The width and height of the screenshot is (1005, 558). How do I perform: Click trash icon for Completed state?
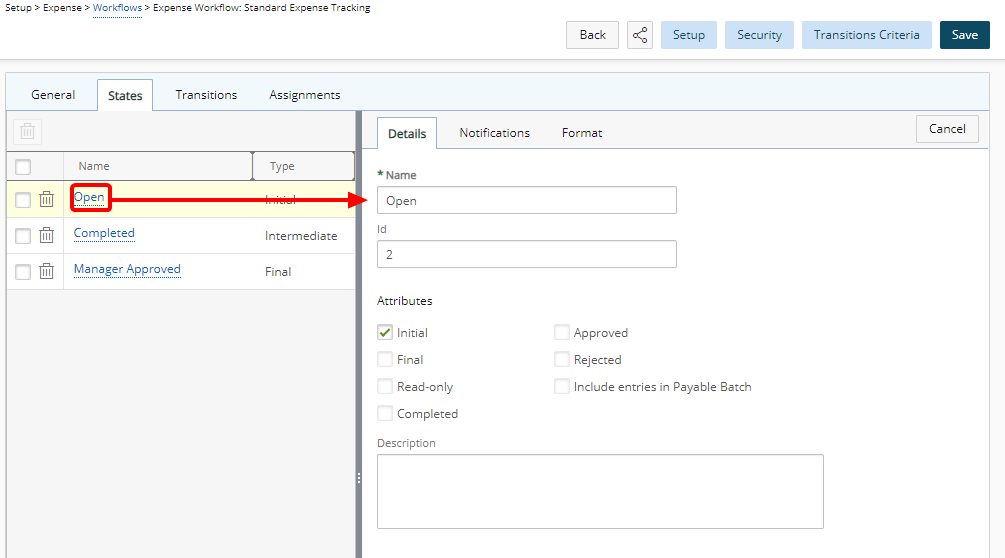(46, 235)
